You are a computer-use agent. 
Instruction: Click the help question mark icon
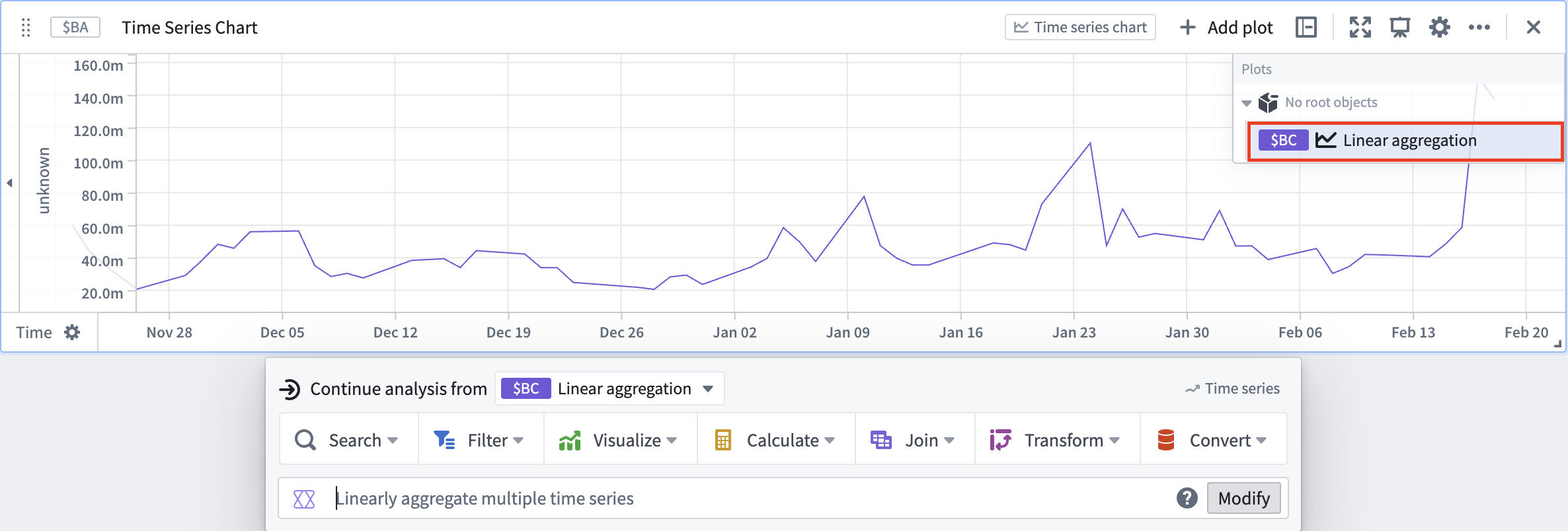(x=1187, y=498)
